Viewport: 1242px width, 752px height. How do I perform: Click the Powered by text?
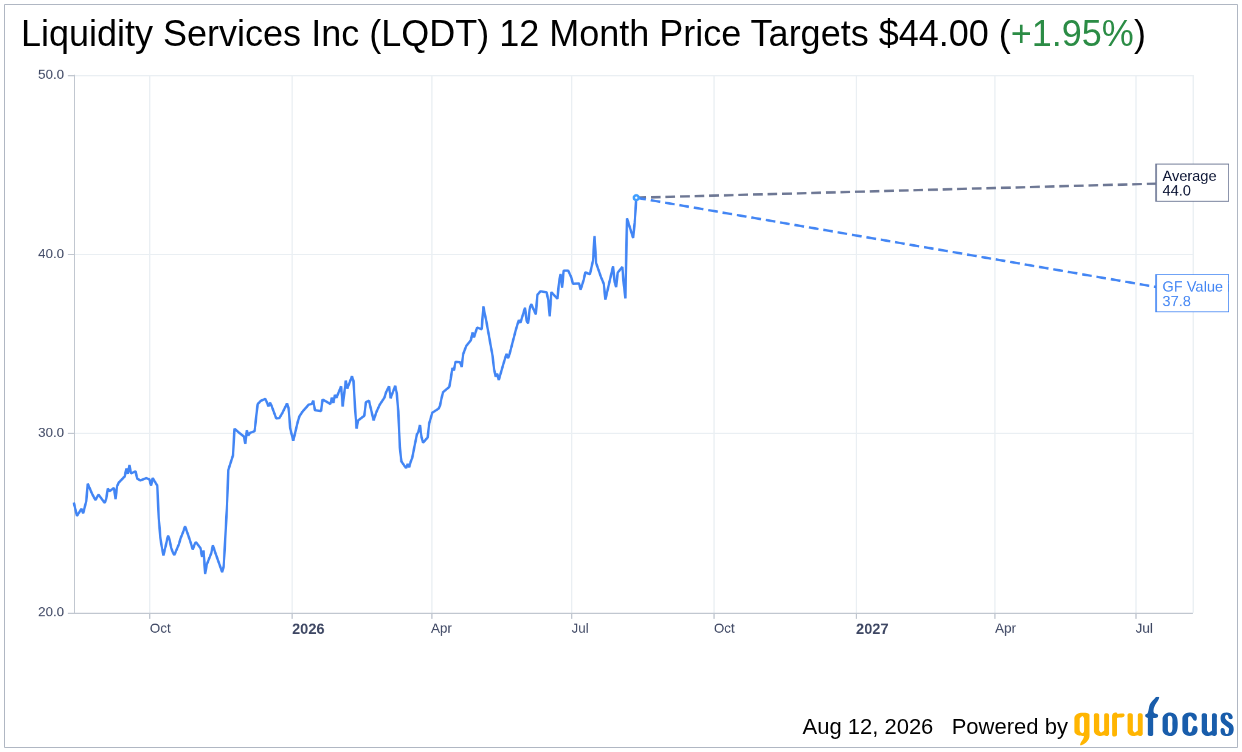[x=1010, y=727]
